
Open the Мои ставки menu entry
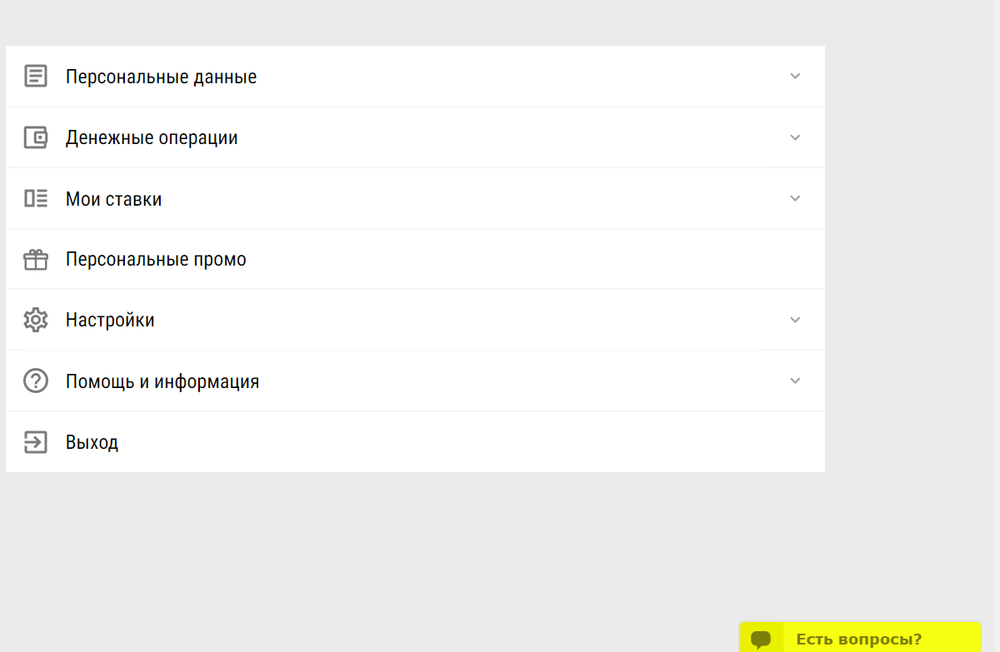(114, 199)
